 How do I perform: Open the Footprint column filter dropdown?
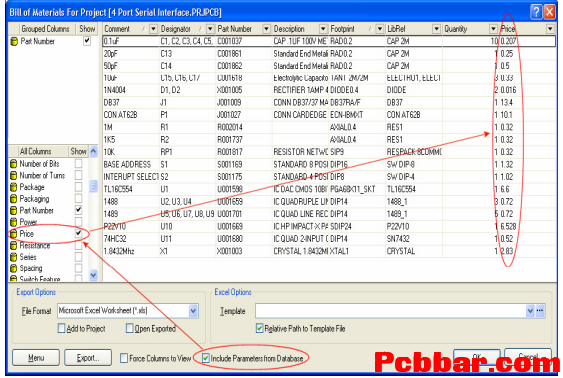coord(380,29)
